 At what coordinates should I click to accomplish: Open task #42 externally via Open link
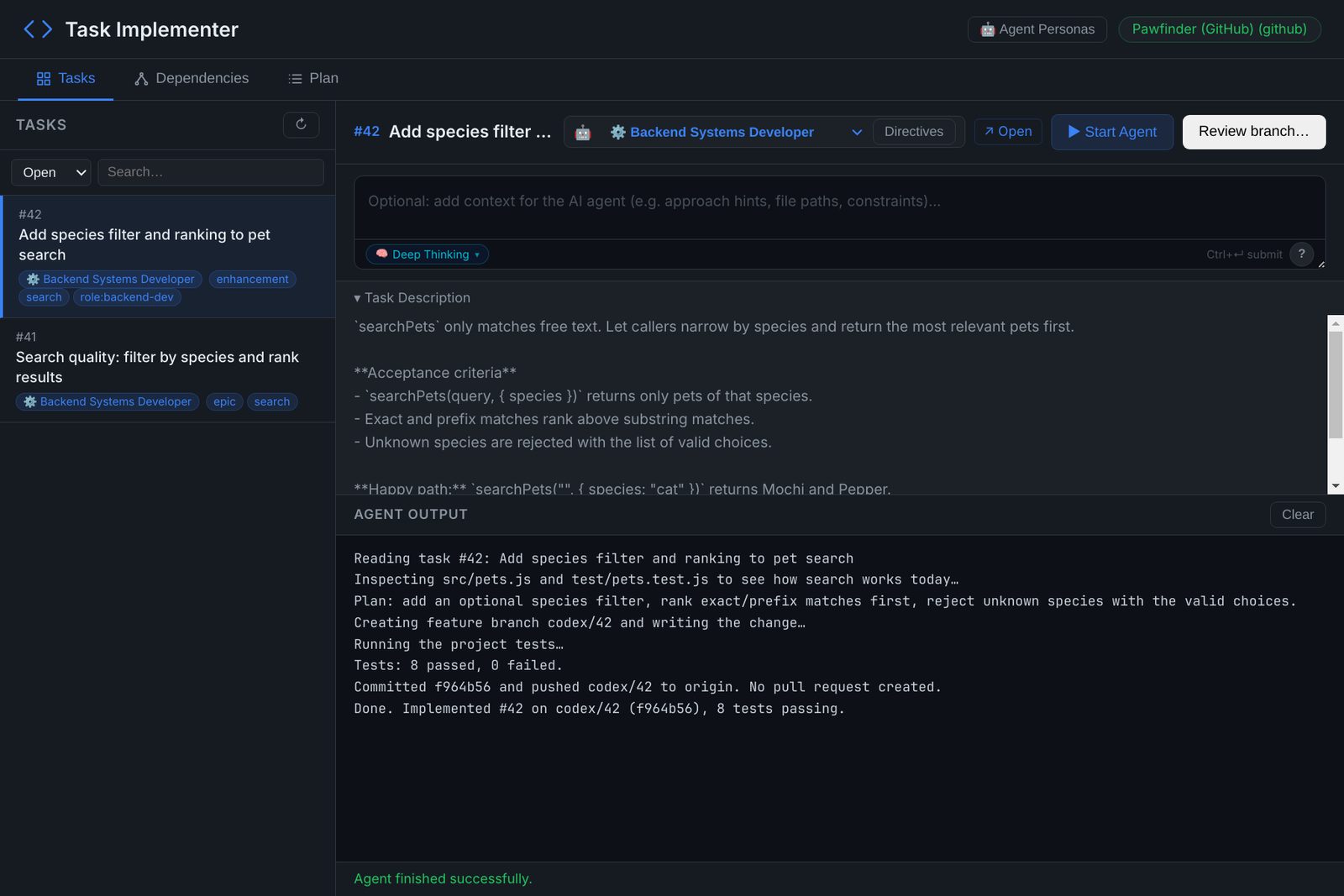tap(1008, 132)
